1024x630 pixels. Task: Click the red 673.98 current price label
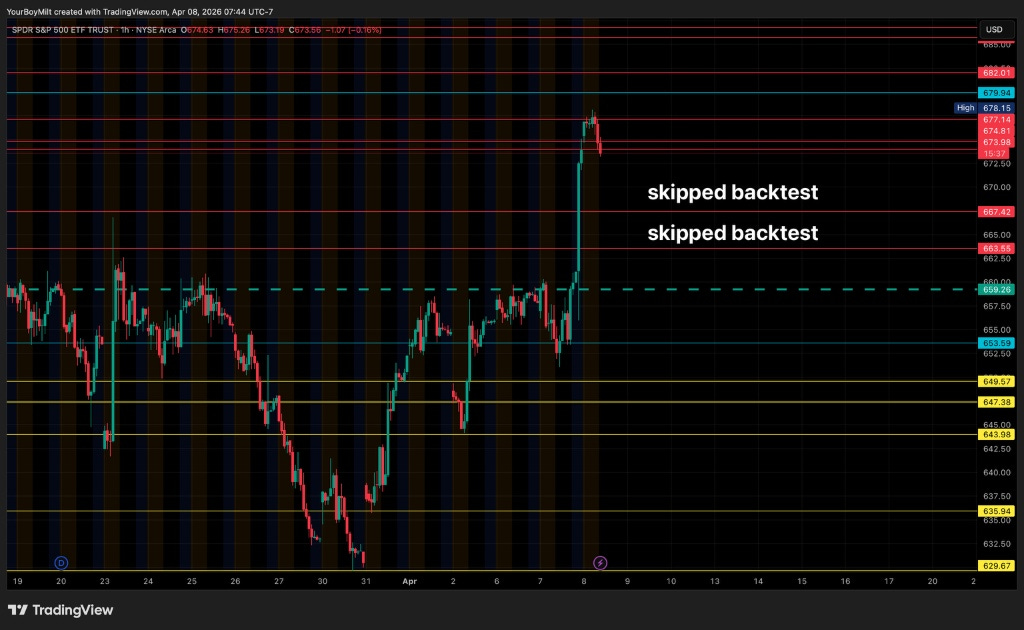996,142
